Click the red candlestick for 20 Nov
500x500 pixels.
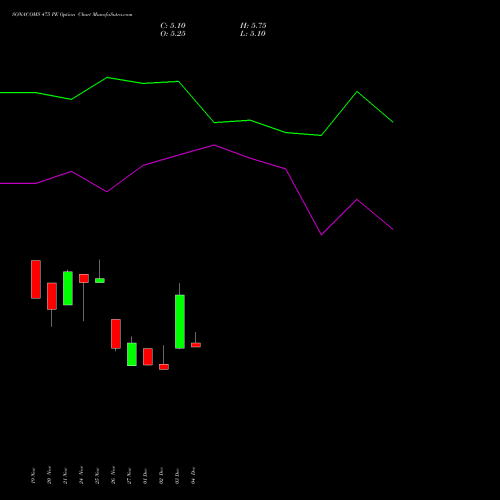[x=52, y=296]
